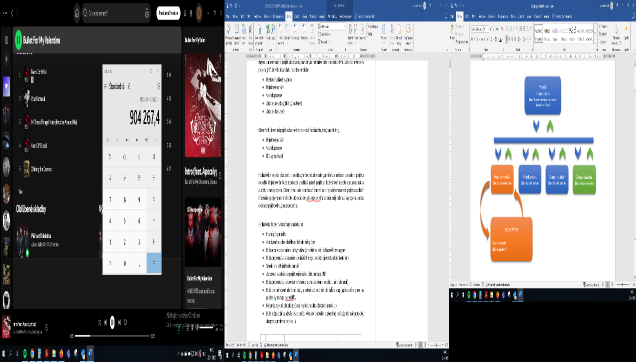Click Format Painter in right Word window
This screenshot has height=362, width=636.
point(462,42)
